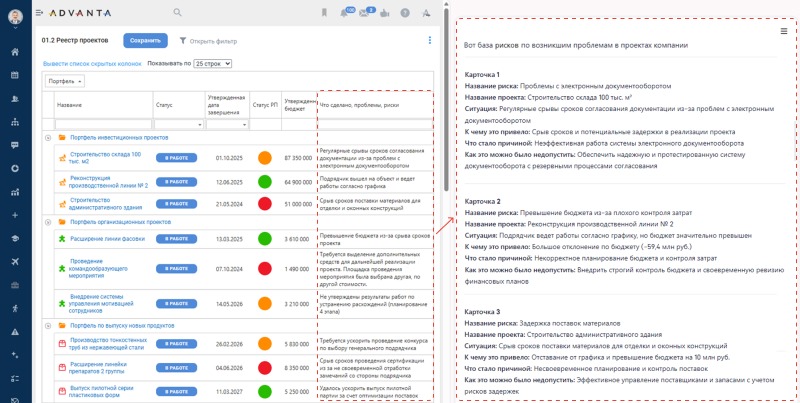Image resolution: width=800 pixels, height=403 pixels.
Task: Click the 'Сохранить' button
Action: click(x=145, y=40)
